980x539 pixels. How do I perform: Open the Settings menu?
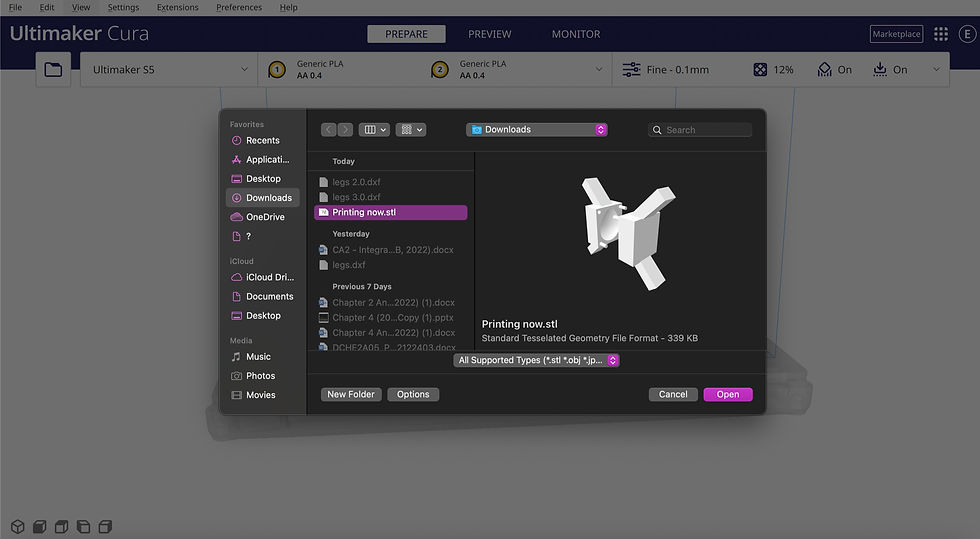(123, 8)
